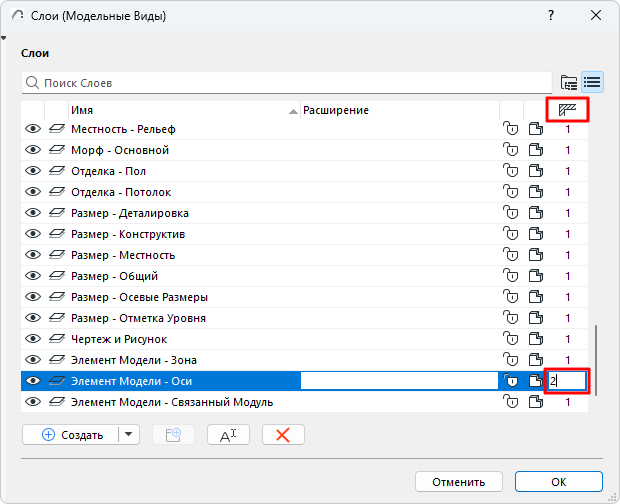Sort layers by the Имя column

tap(180, 110)
